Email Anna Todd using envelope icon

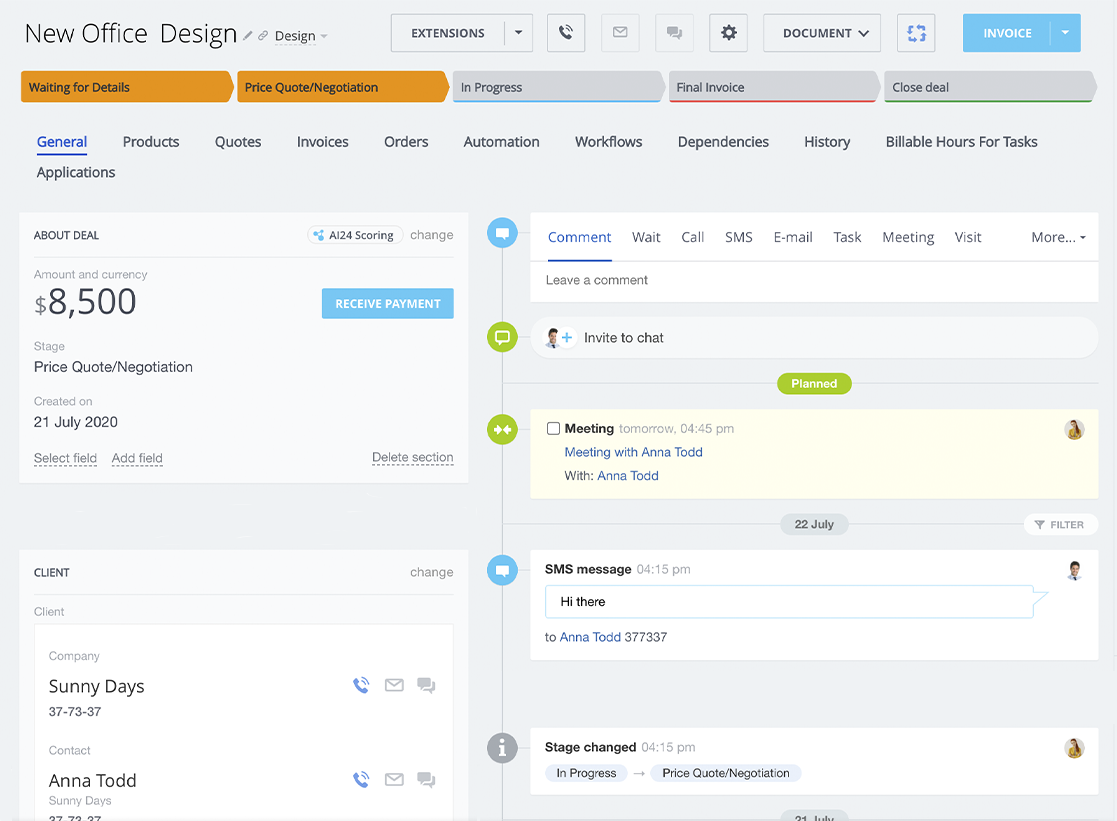394,780
